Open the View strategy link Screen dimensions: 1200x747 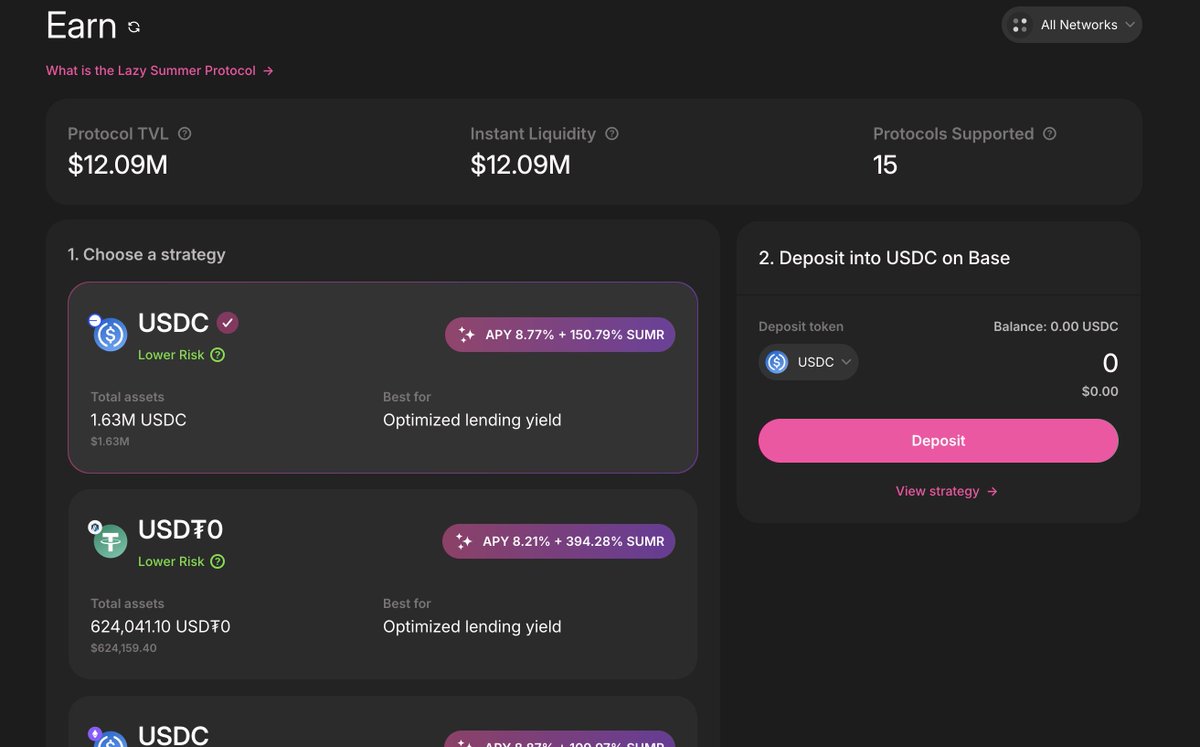pyautogui.click(x=947, y=491)
